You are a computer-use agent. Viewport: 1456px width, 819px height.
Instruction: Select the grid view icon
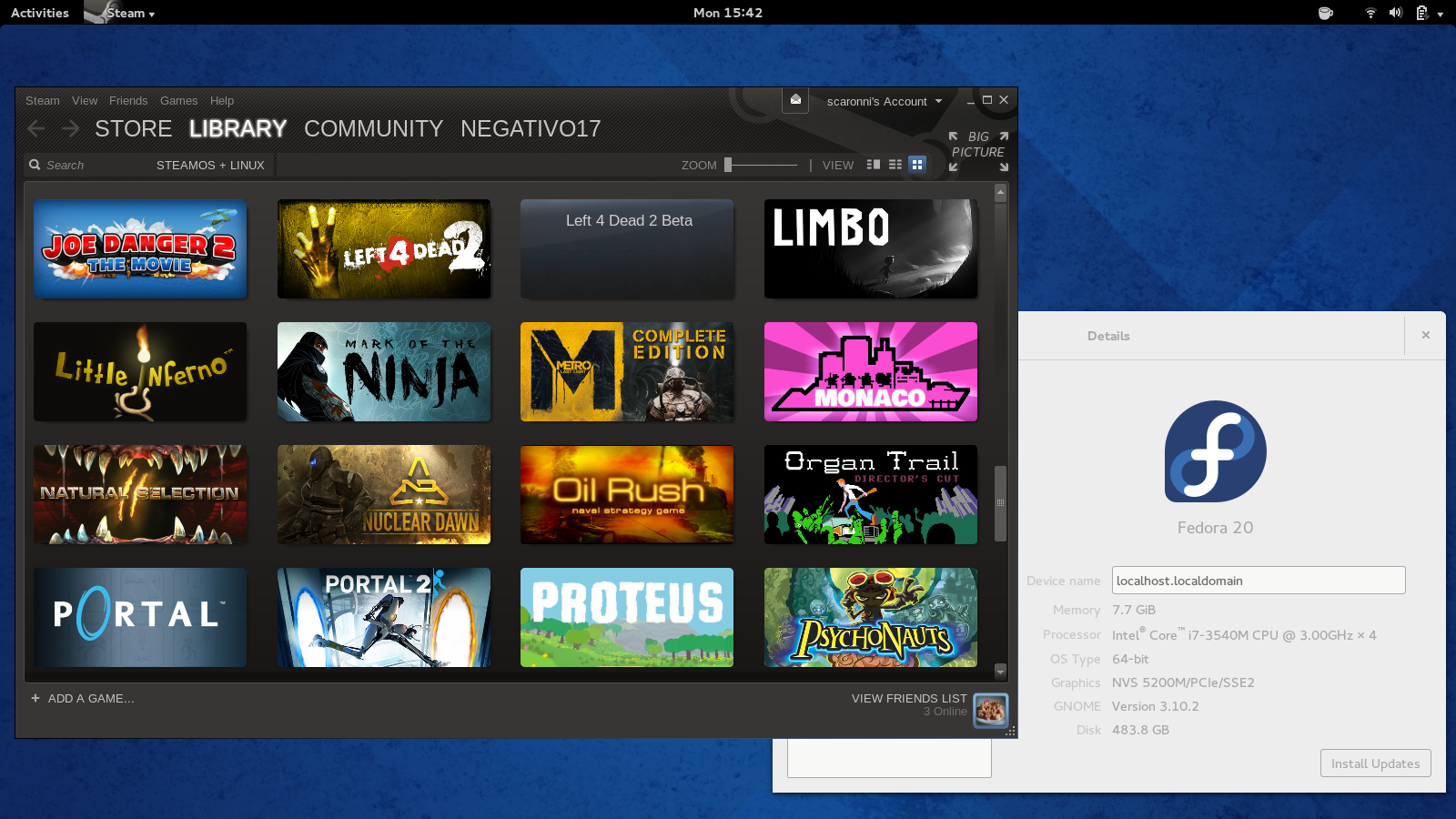coord(917,165)
